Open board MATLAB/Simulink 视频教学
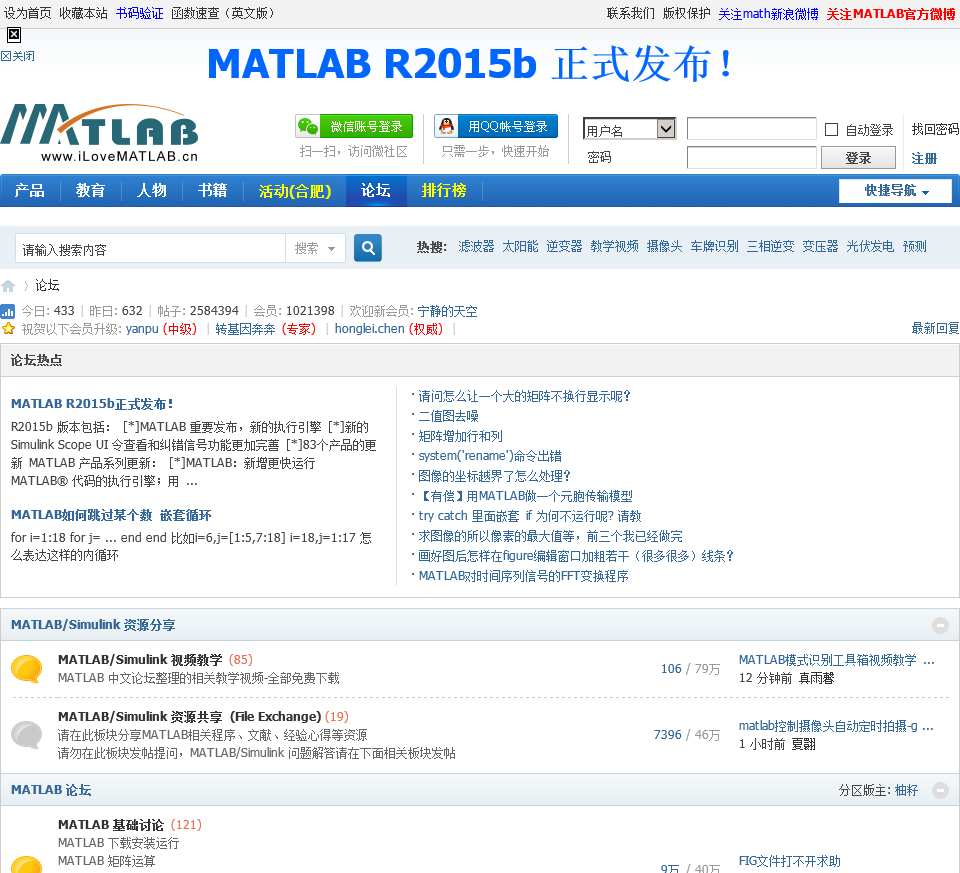Screen dimensions: 960x873 pyautogui.click(x=140, y=660)
